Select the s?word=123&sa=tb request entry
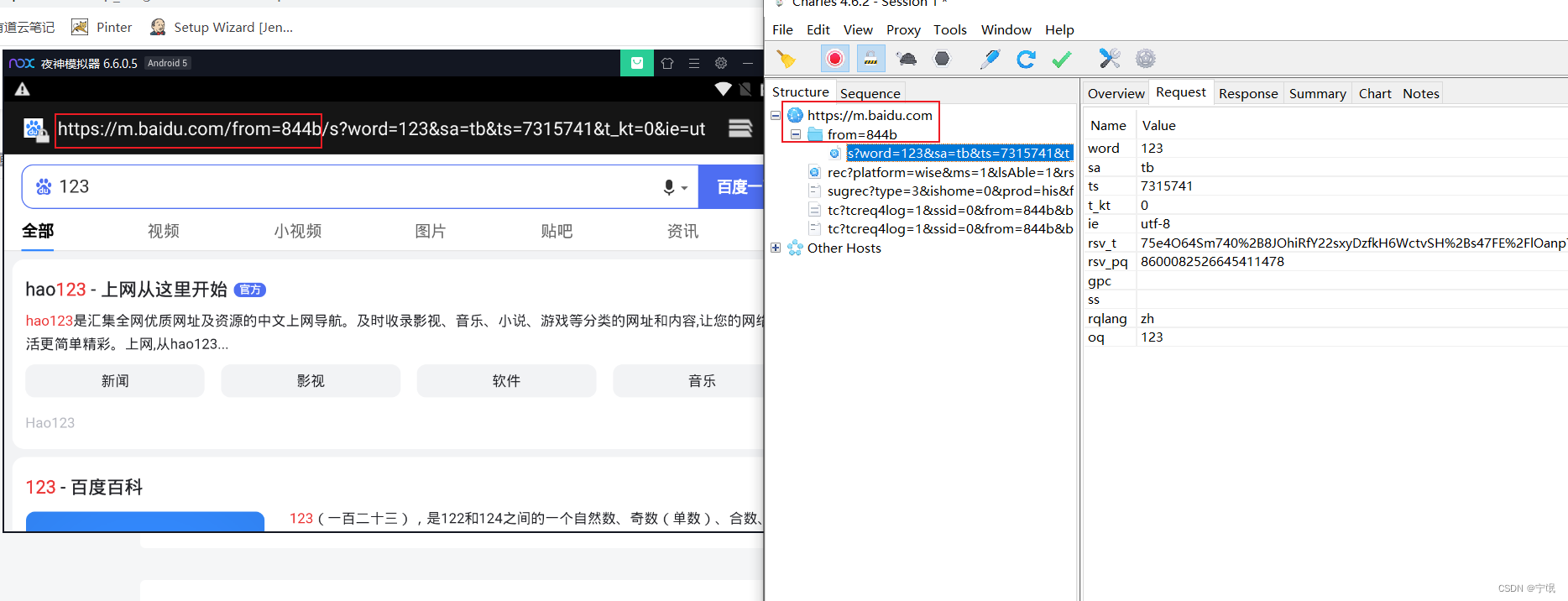Viewport: 1568px width, 601px height. pos(959,153)
